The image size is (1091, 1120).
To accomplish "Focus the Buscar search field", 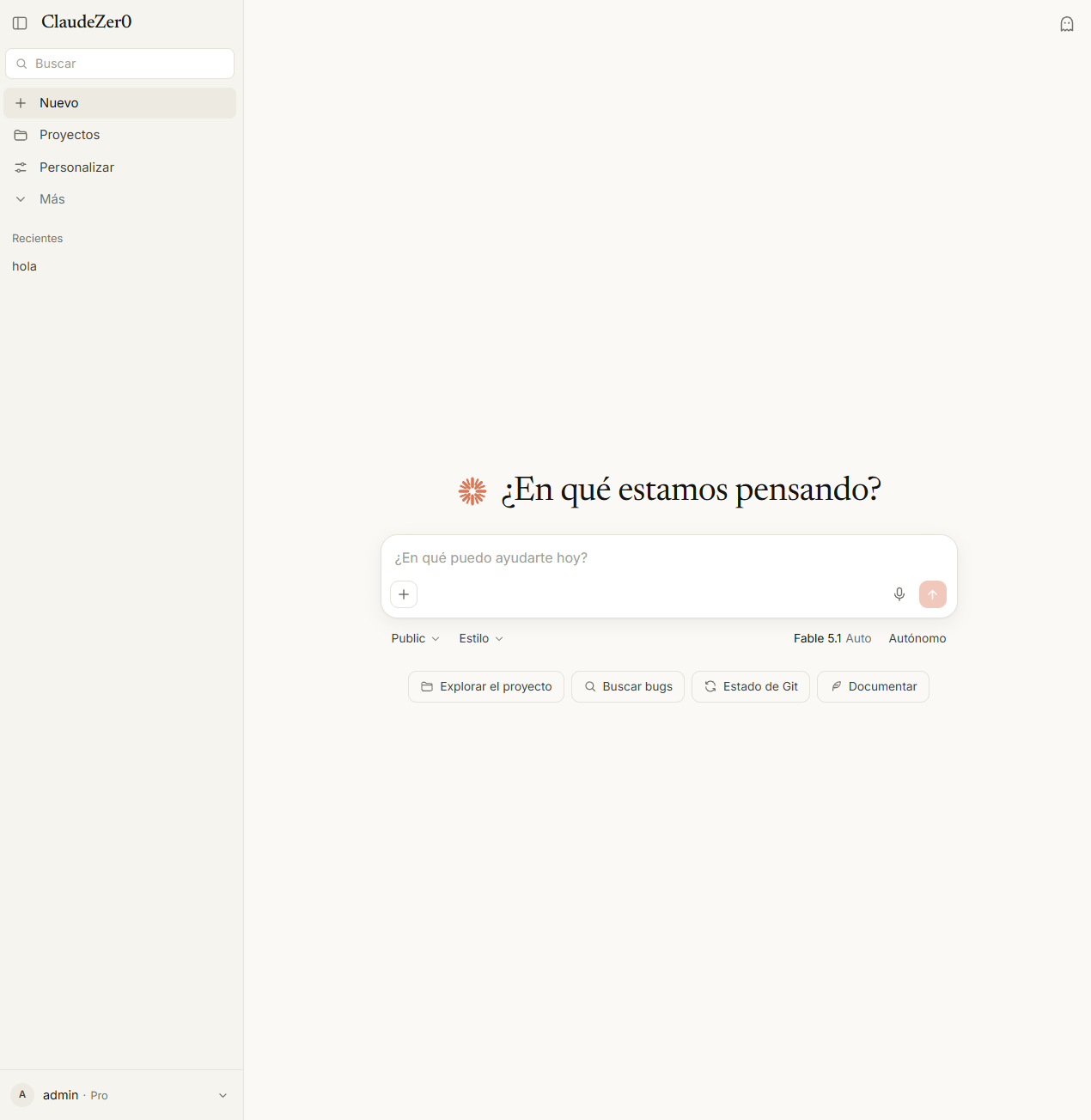I will pos(120,64).
